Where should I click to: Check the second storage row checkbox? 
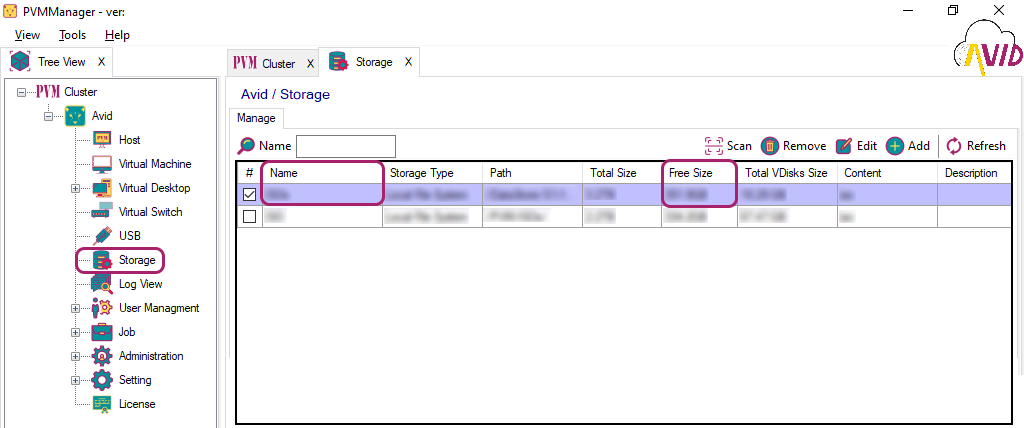coord(249,216)
